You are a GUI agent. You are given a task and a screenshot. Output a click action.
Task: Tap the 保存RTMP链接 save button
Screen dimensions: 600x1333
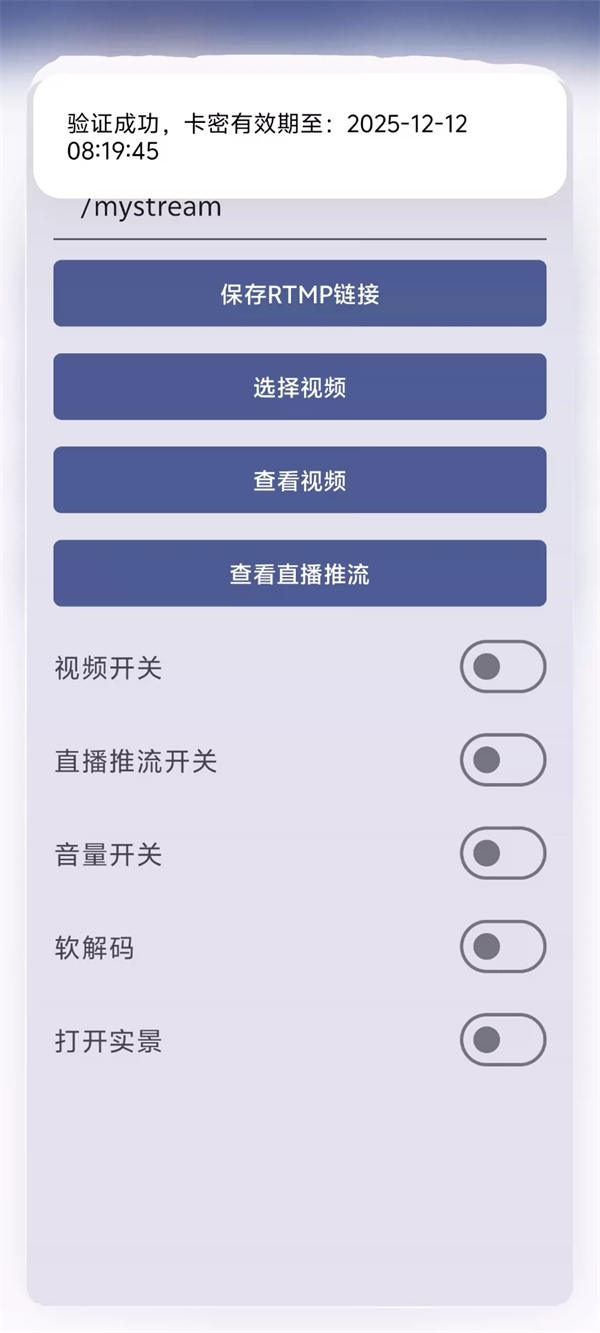(x=300, y=293)
